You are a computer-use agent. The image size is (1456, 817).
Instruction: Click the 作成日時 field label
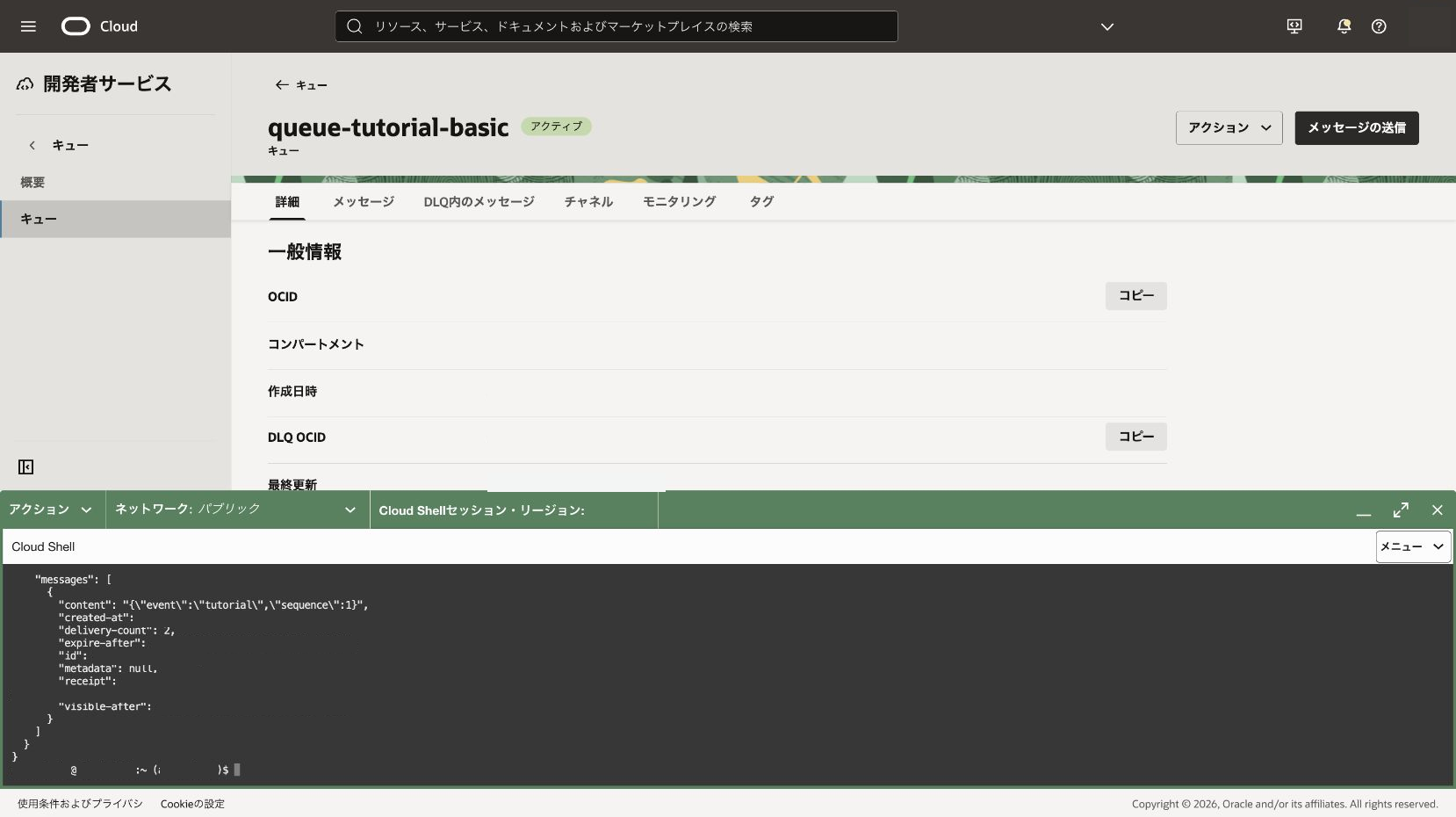coord(292,392)
